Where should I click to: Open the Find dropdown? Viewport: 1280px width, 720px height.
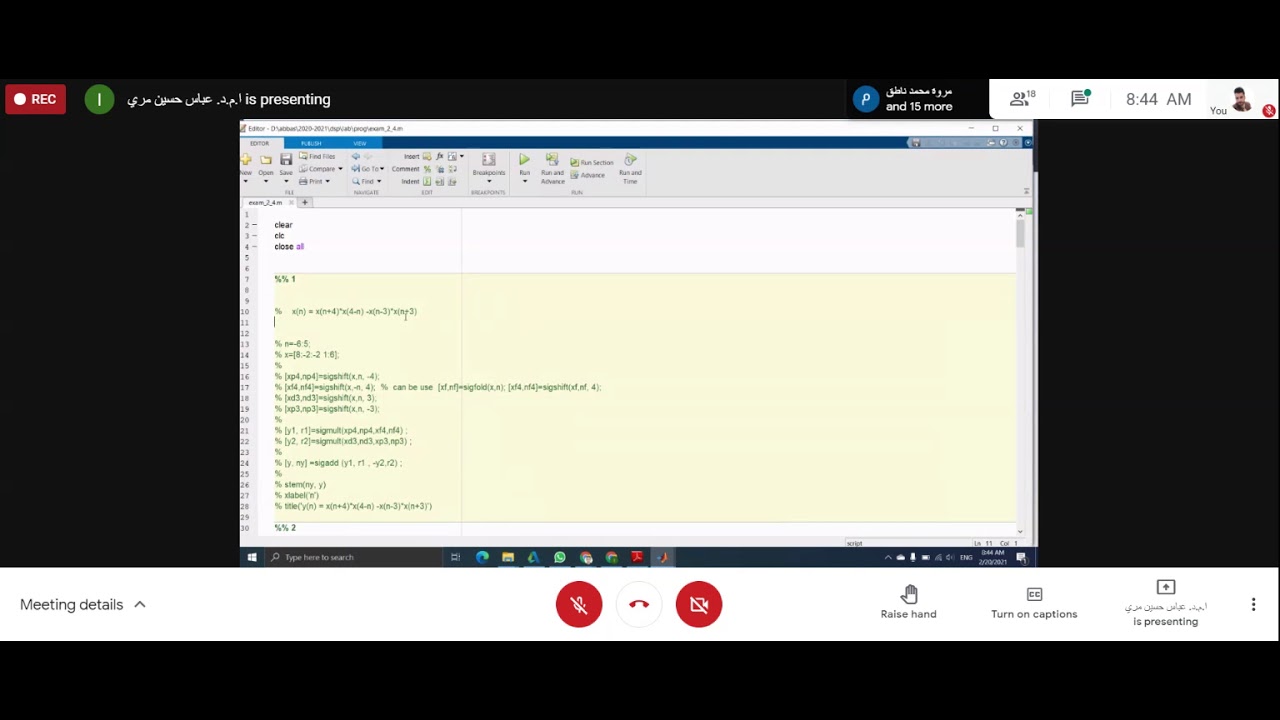pyautogui.click(x=367, y=181)
